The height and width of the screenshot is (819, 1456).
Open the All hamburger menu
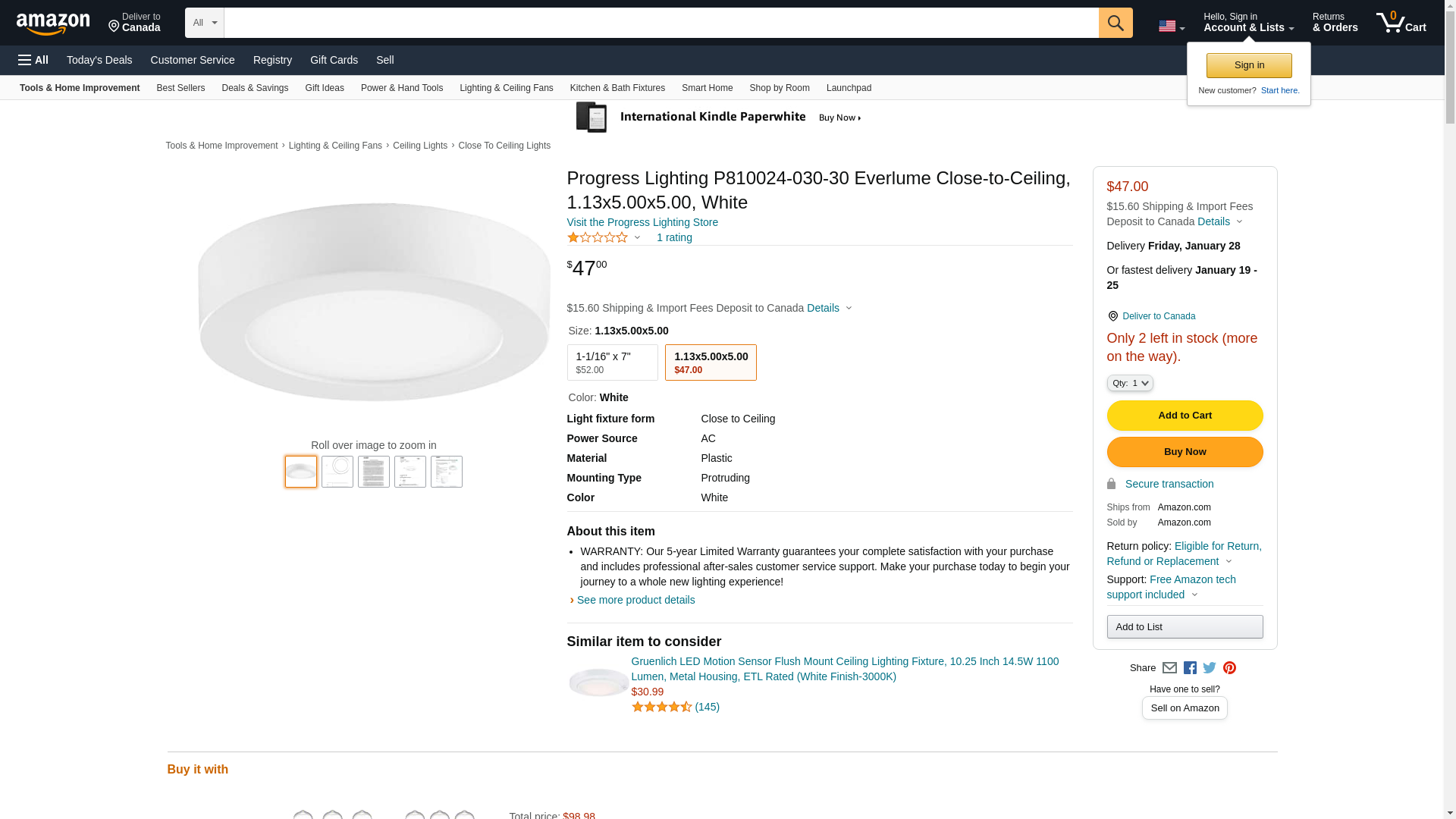(x=33, y=60)
